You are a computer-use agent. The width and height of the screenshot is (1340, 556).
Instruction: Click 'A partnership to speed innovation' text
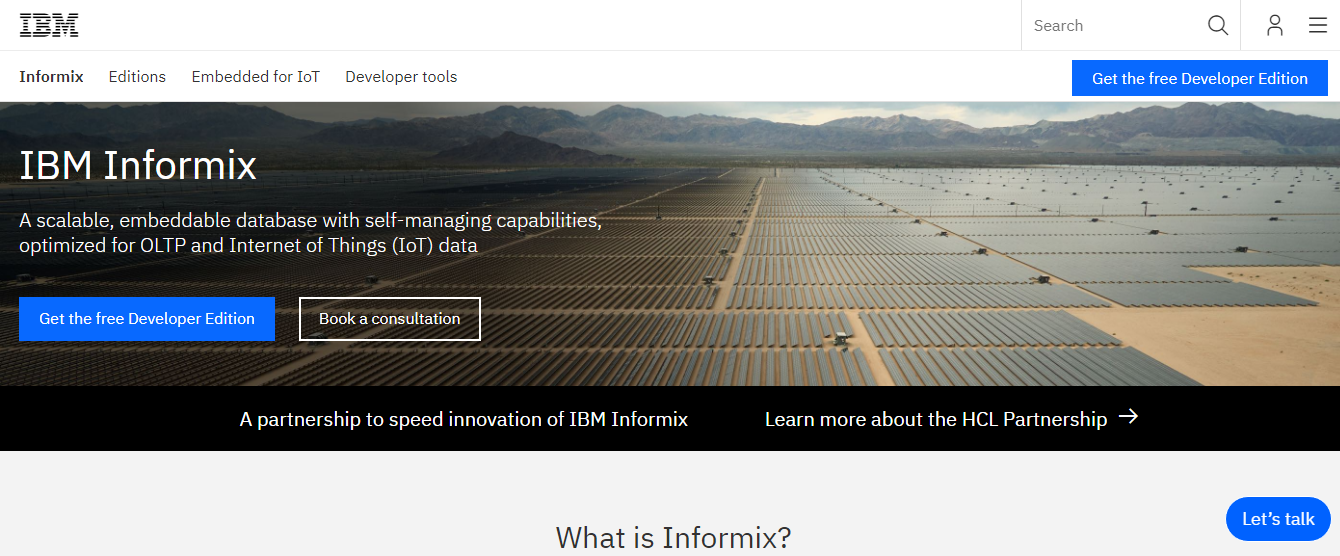tap(464, 419)
